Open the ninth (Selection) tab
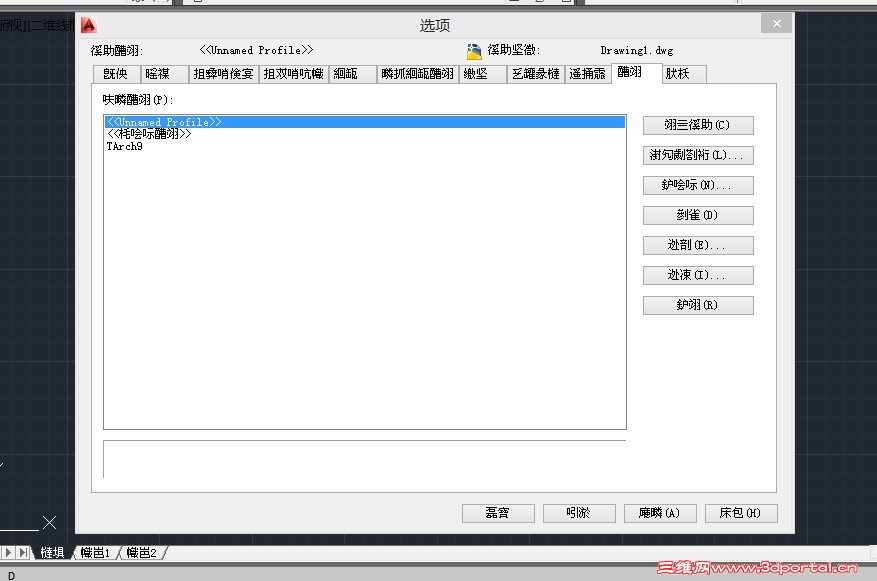The image size is (877, 581). [588, 74]
